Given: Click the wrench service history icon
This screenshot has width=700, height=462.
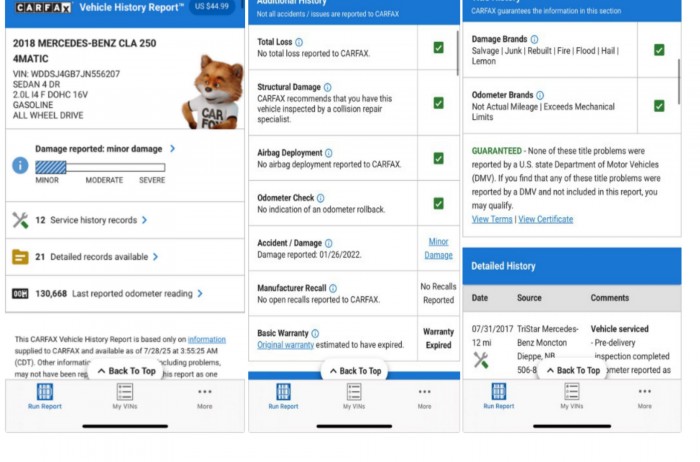Looking at the screenshot, I should 20,220.
